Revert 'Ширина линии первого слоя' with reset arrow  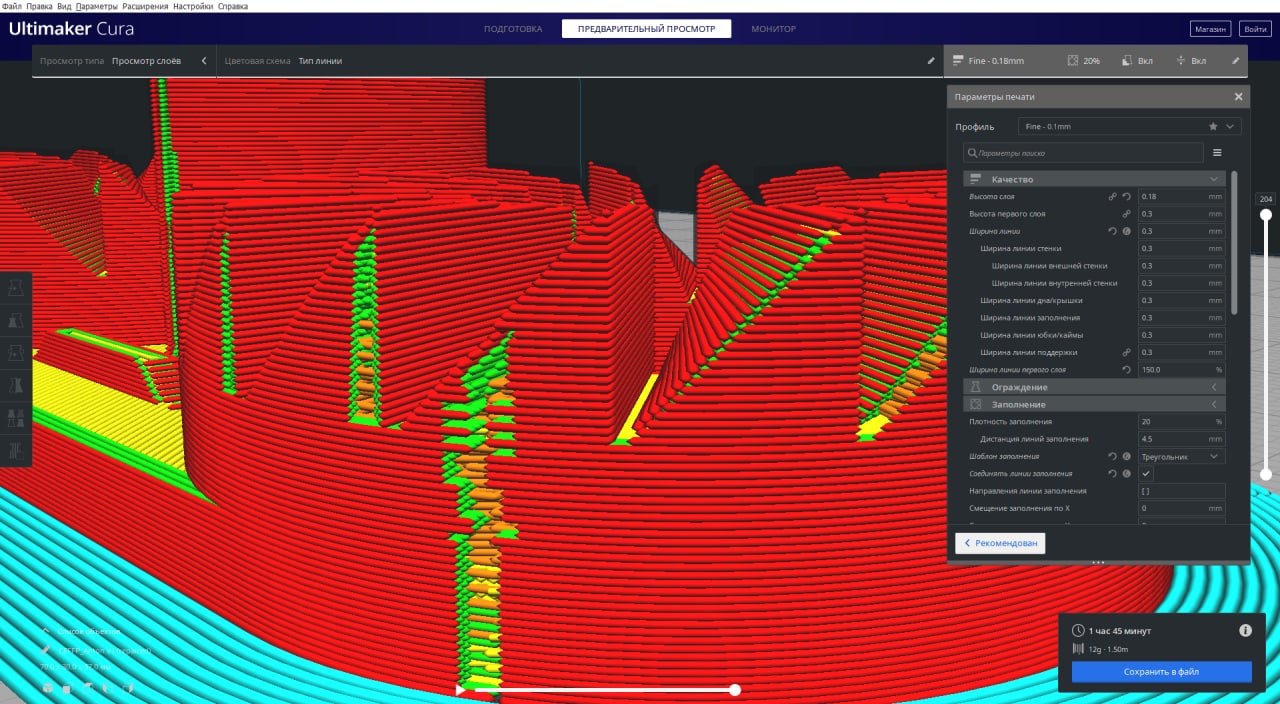pos(1126,370)
